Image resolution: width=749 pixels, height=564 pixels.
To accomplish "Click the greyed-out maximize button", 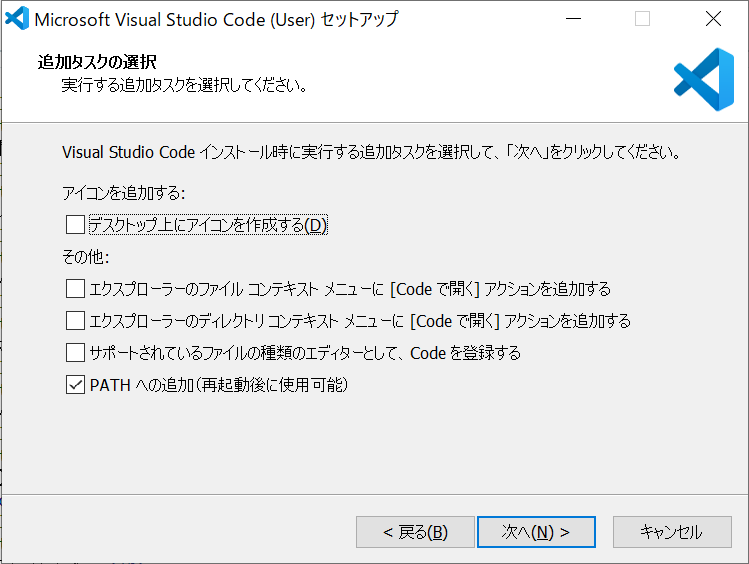I will (642, 19).
